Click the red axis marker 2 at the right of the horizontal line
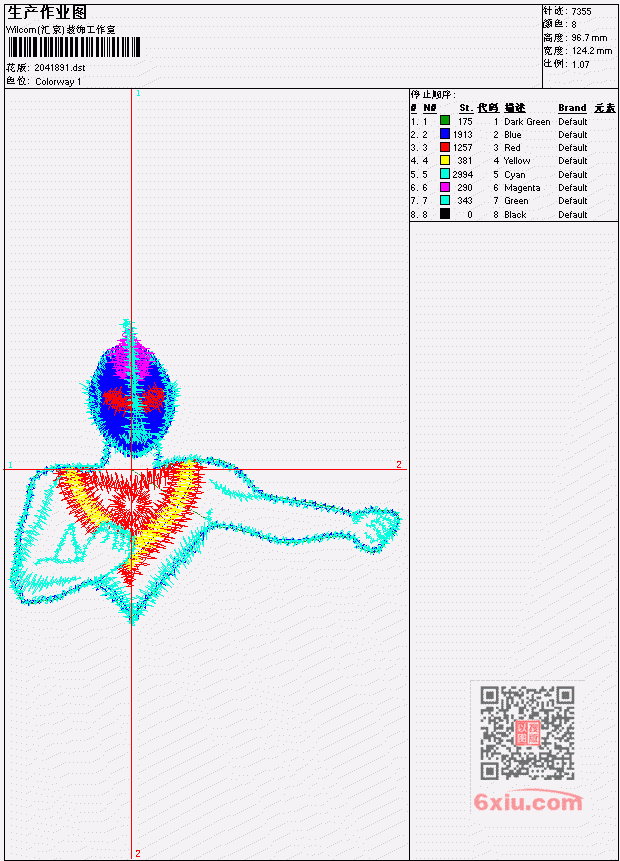This screenshot has height=861, width=620. (x=399, y=465)
